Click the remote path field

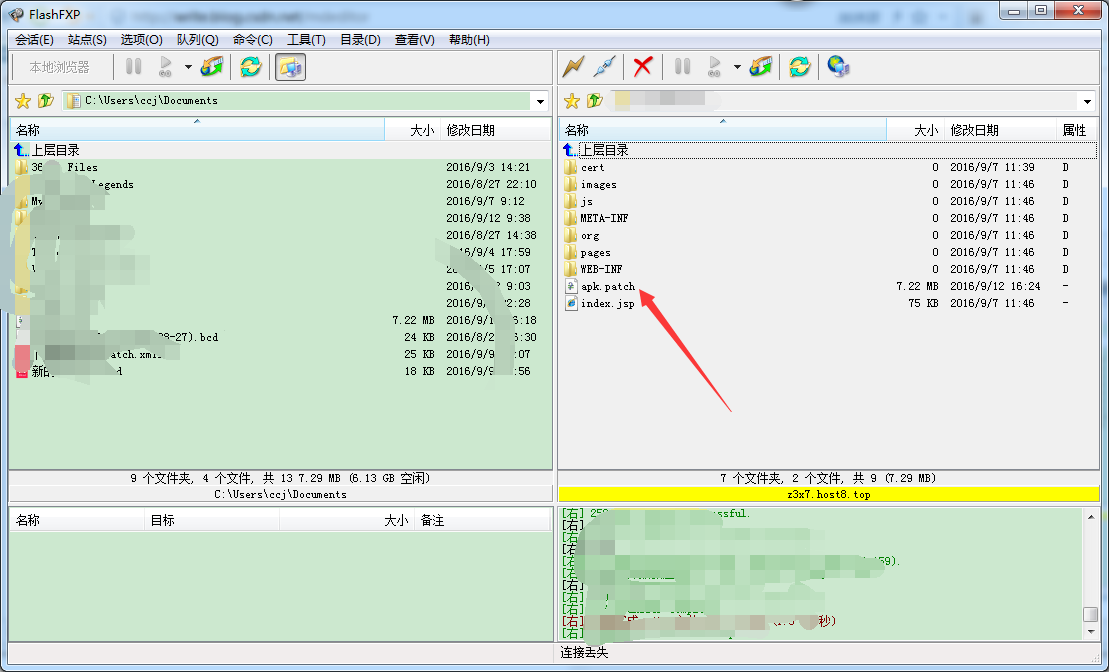pyautogui.click(x=843, y=100)
